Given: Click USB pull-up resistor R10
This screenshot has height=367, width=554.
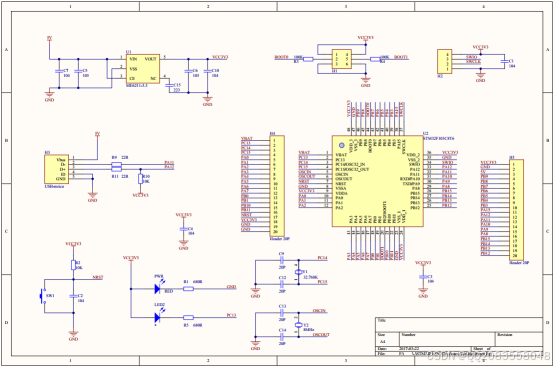Looking at the screenshot, I should coord(141,179).
